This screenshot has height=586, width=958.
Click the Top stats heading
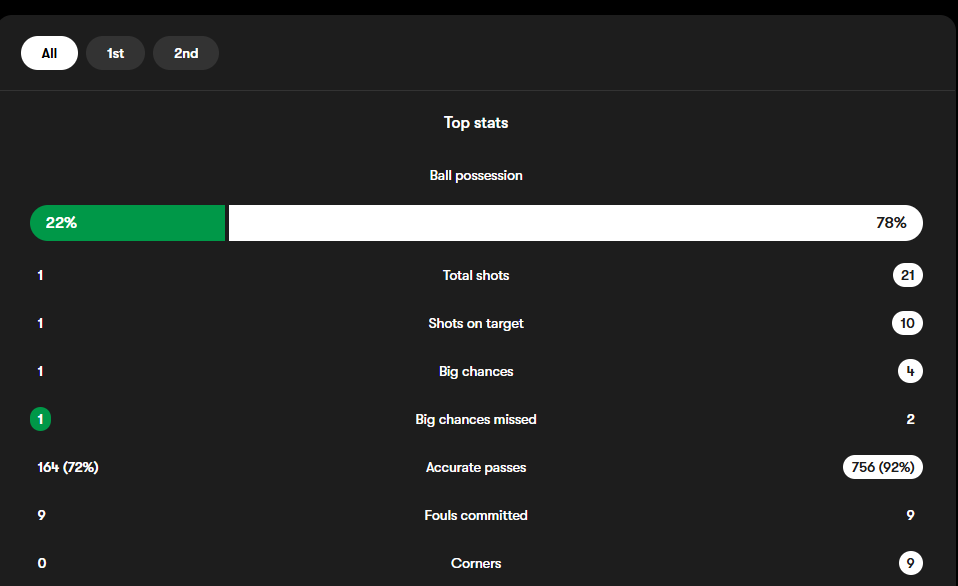(476, 123)
